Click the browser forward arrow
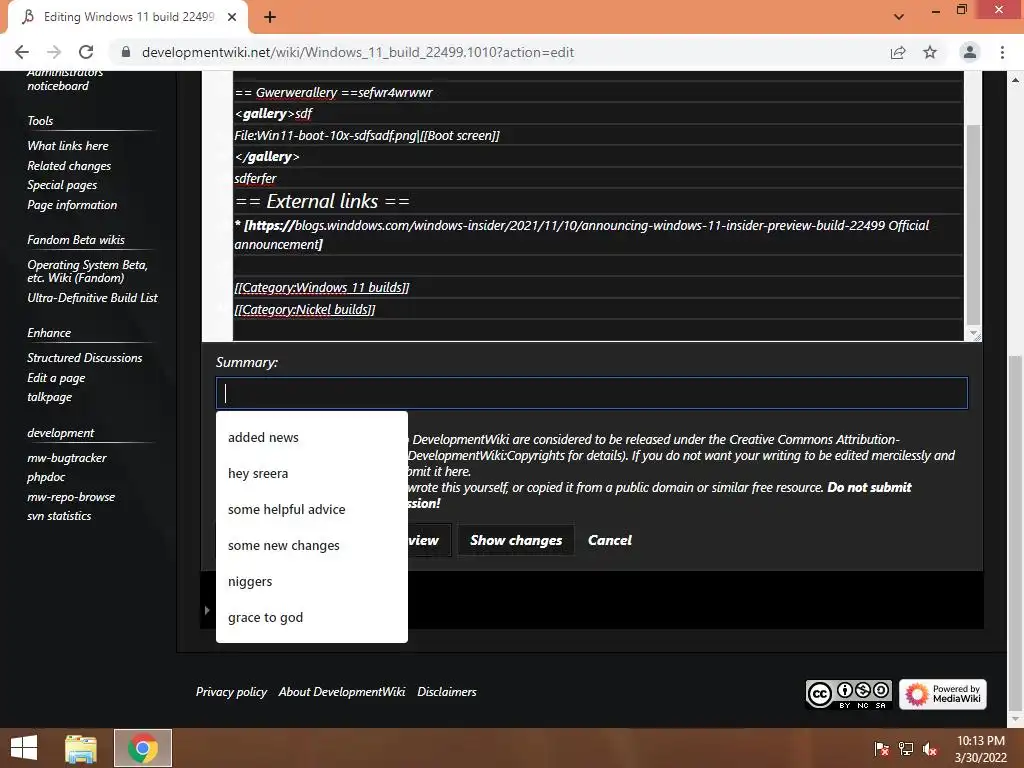The width and height of the screenshot is (1024, 768). coord(54,52)
